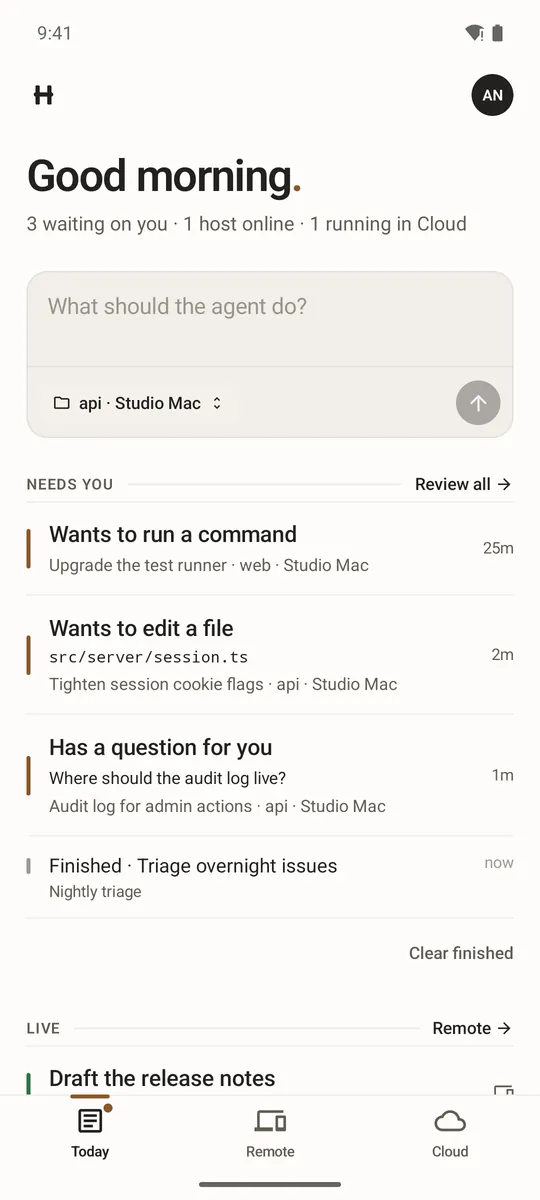This screenshot has width=540, height=1200.
Task: Tap the app logo icon at top left
Action: tap(43, 95)
